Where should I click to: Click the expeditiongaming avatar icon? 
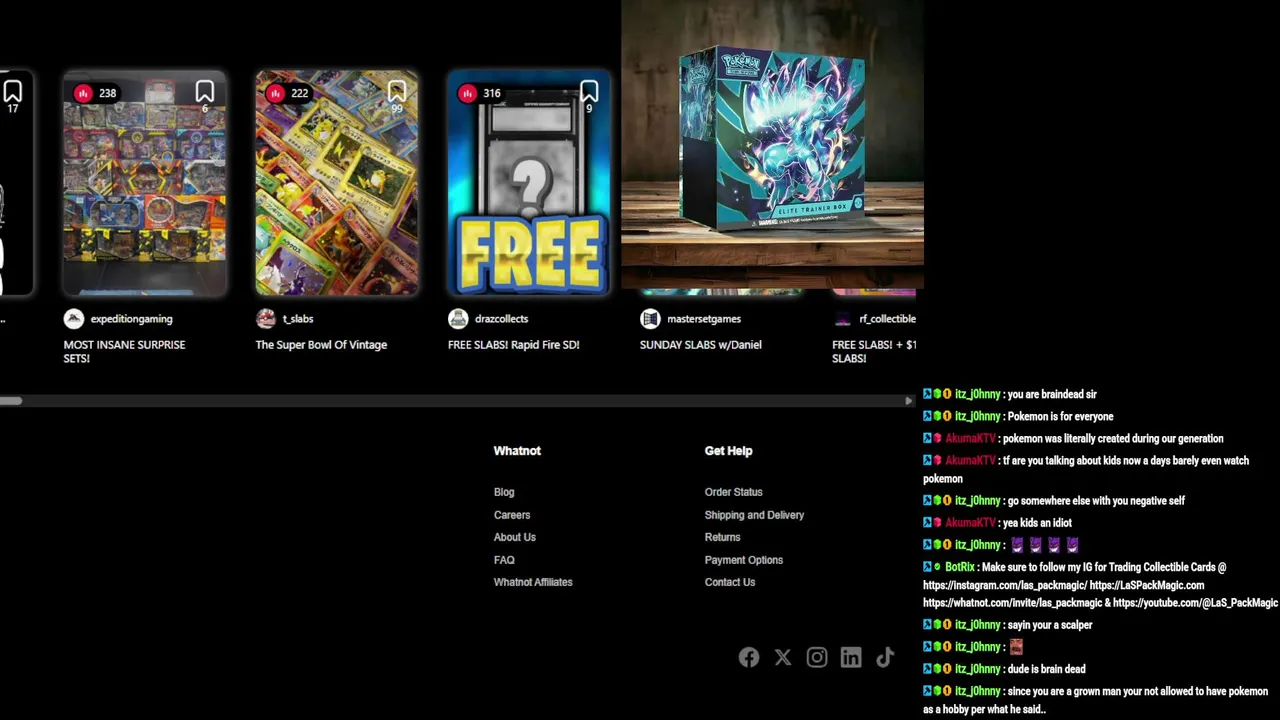pyautogui.click(x=74, y=319)
